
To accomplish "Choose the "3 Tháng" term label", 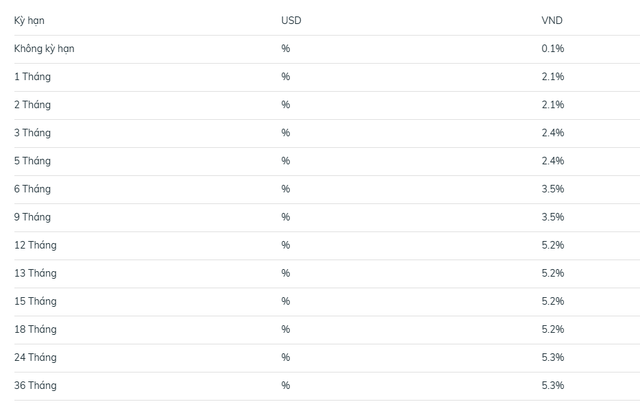I will [x=33, y=132].
